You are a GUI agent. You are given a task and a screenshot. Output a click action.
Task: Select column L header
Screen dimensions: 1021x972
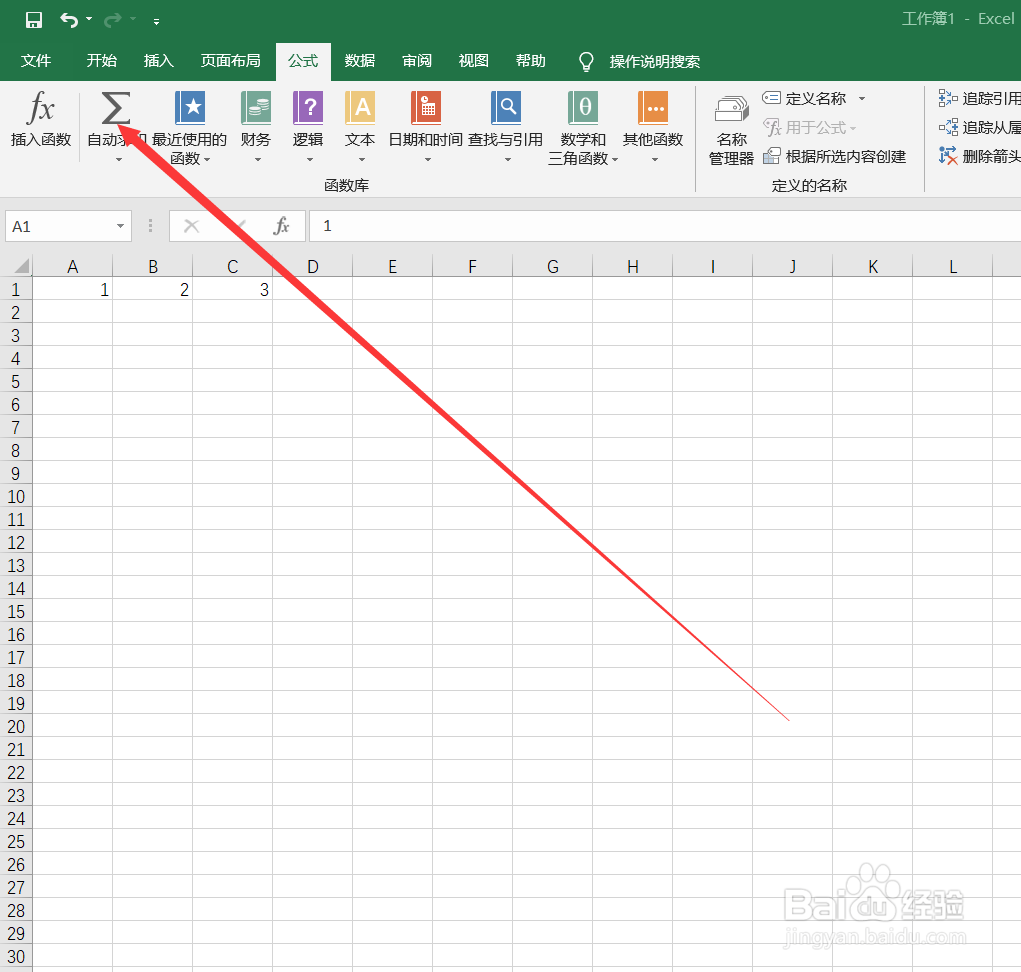pyautogui.click(x=953, y=266)
